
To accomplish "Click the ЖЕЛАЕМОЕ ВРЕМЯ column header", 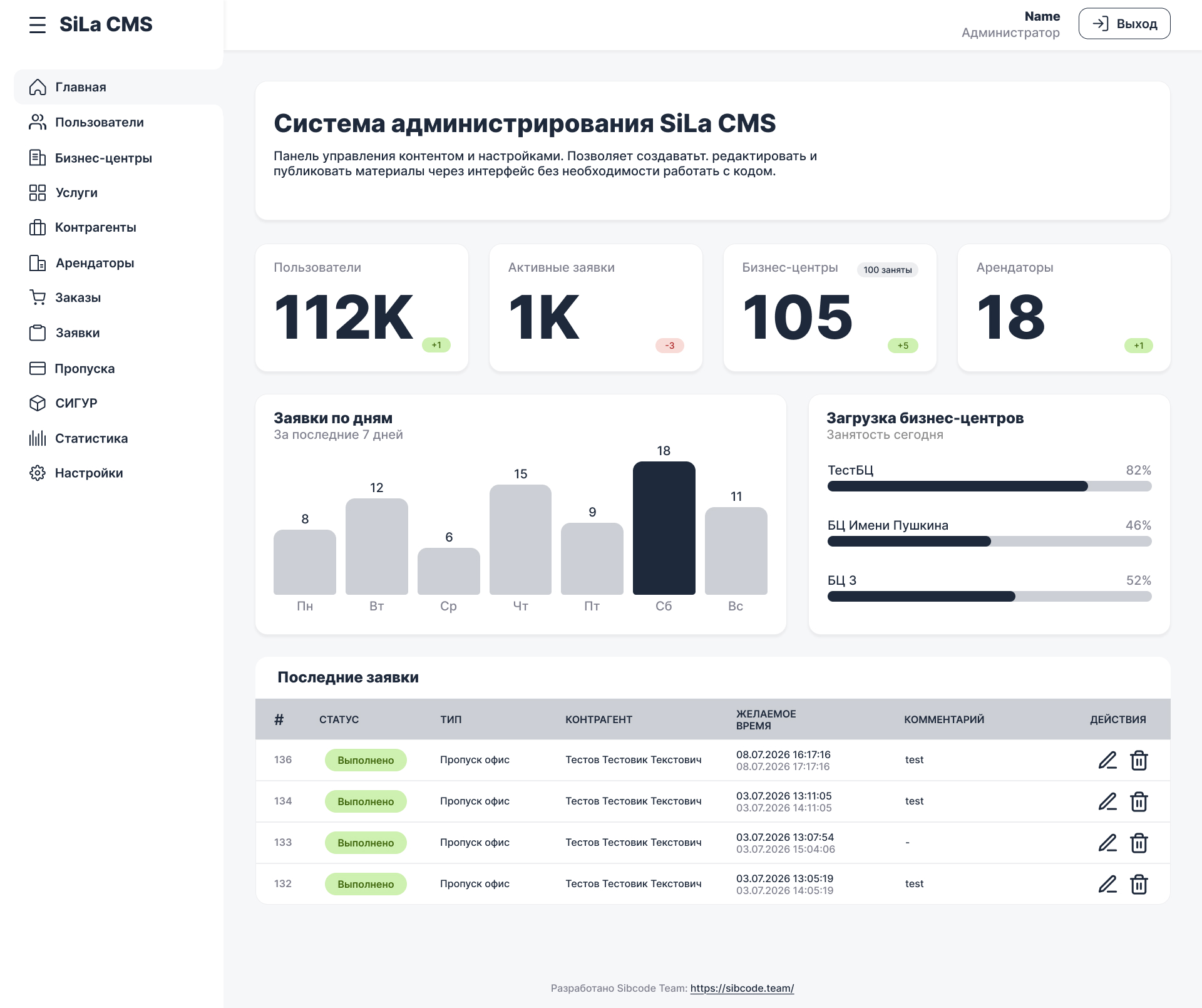I will pos(766,719).
